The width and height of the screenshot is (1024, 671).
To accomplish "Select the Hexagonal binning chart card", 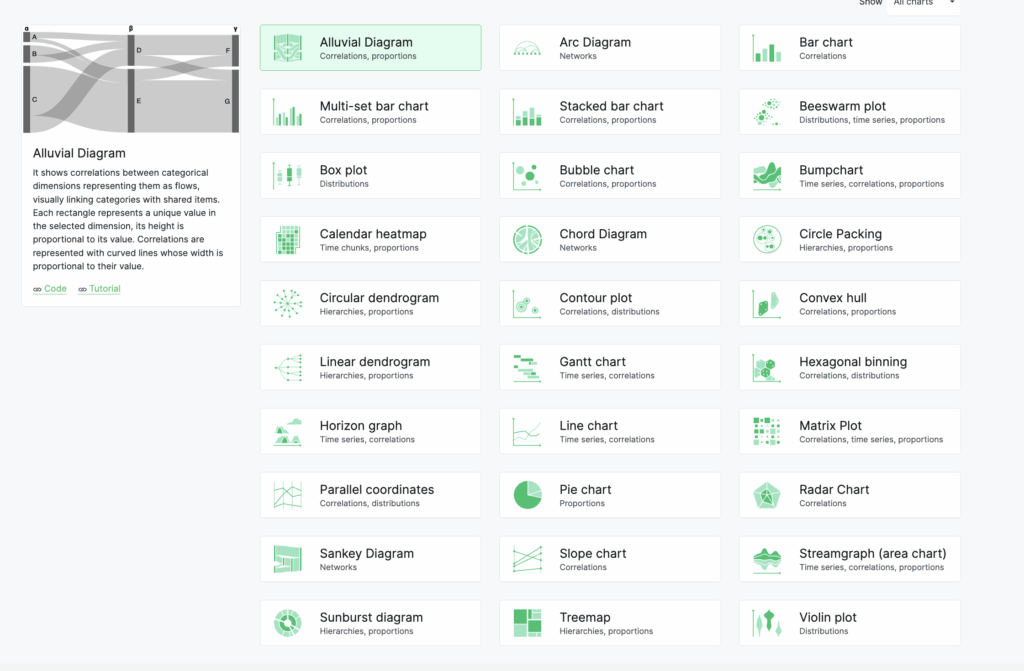I will click(x=850, y=368).
